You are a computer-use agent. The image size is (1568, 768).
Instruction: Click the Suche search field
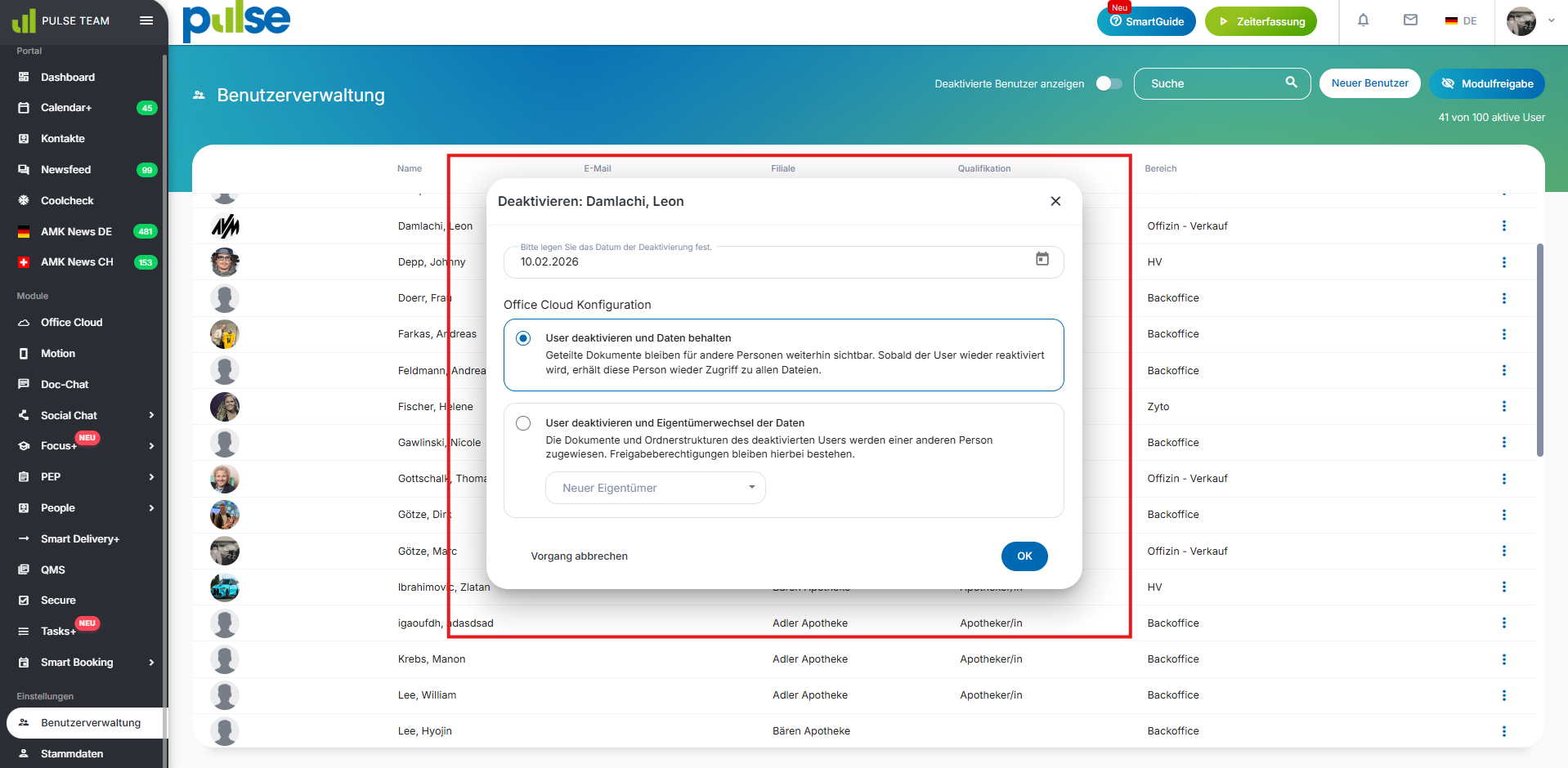(x=1222, y=83)
